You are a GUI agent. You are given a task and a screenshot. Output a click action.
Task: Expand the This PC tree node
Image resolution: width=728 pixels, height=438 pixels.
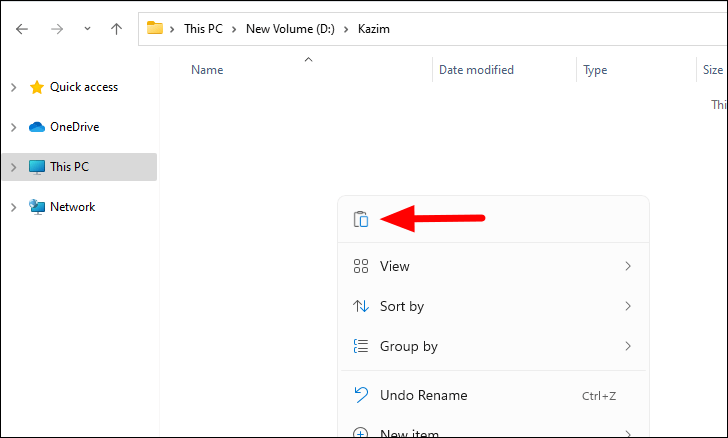tap(14, 167)
